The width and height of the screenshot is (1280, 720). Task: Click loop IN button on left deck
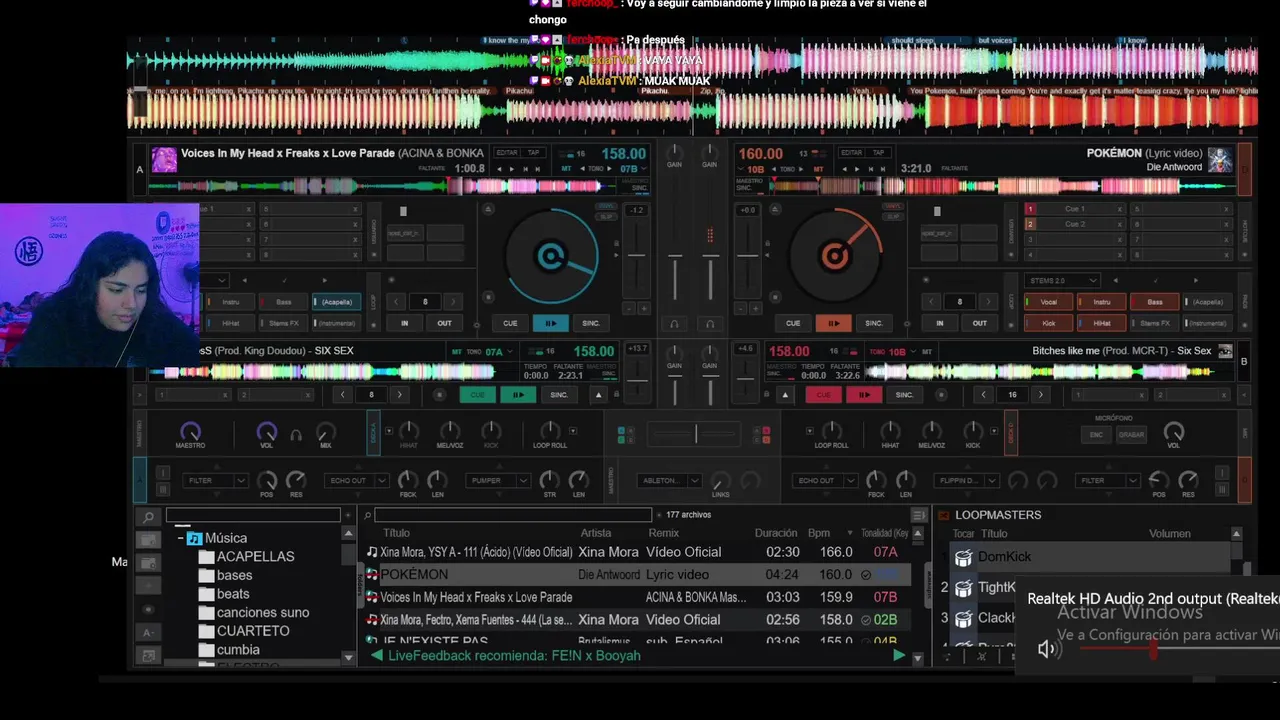tap(405, 323)
